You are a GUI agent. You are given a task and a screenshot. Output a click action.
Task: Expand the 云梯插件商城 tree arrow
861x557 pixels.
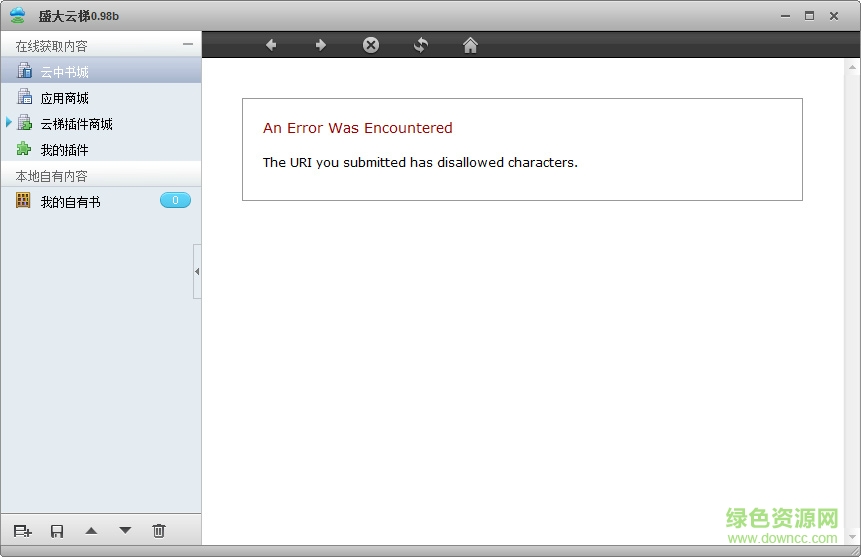click(x=9, y=123)
